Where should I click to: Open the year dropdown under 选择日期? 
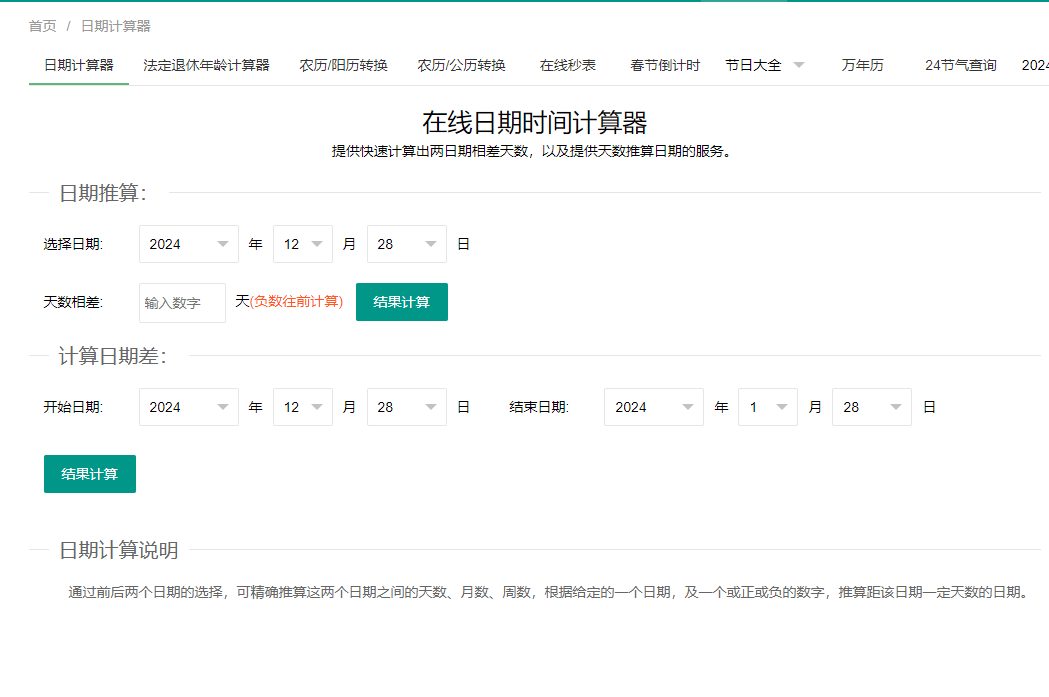pyautogui.click(x=188, y=243)
